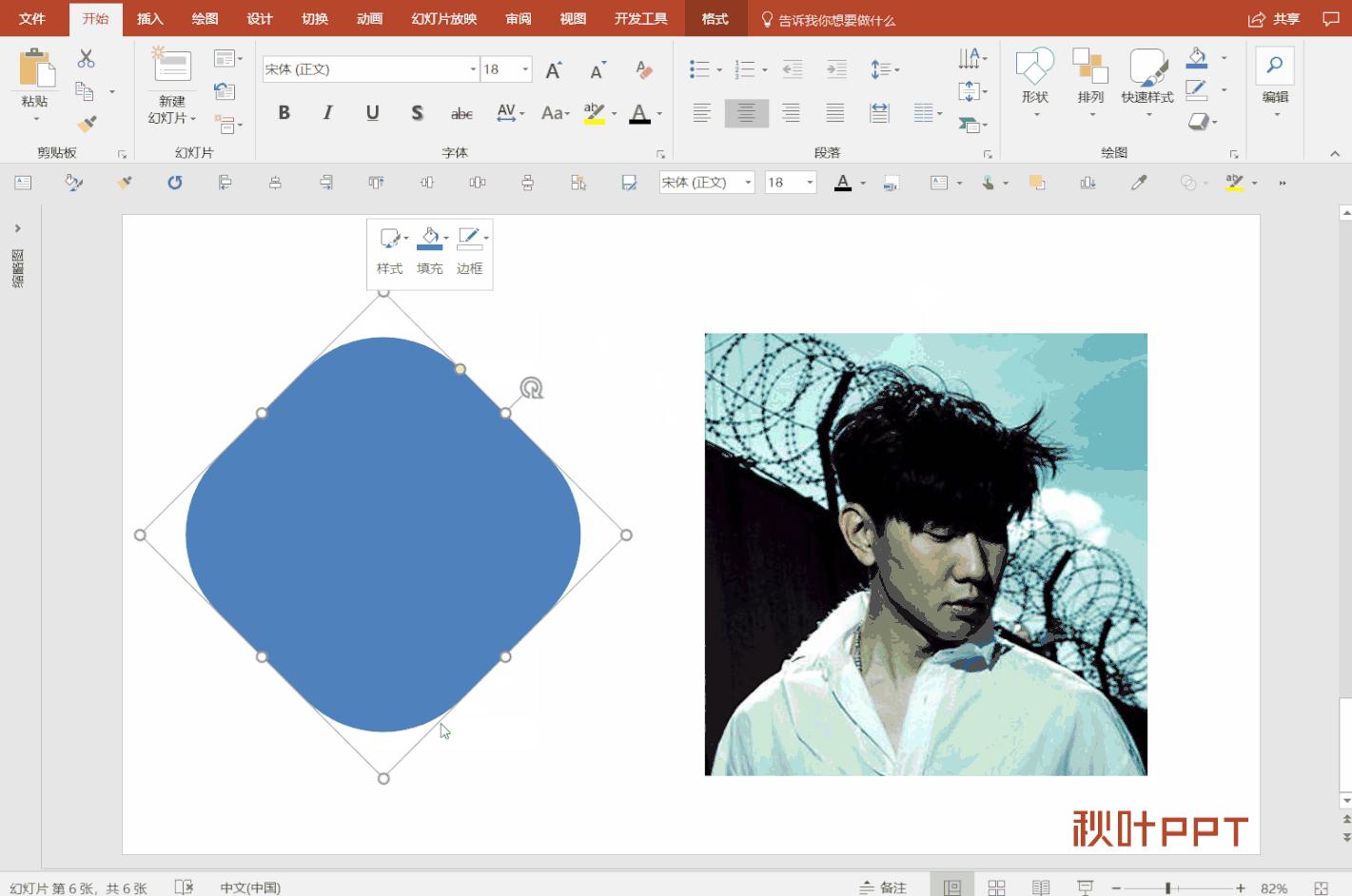The image size is (1352, 896).
Task: Click the Cut scissors icon
Action: point(87,59)
